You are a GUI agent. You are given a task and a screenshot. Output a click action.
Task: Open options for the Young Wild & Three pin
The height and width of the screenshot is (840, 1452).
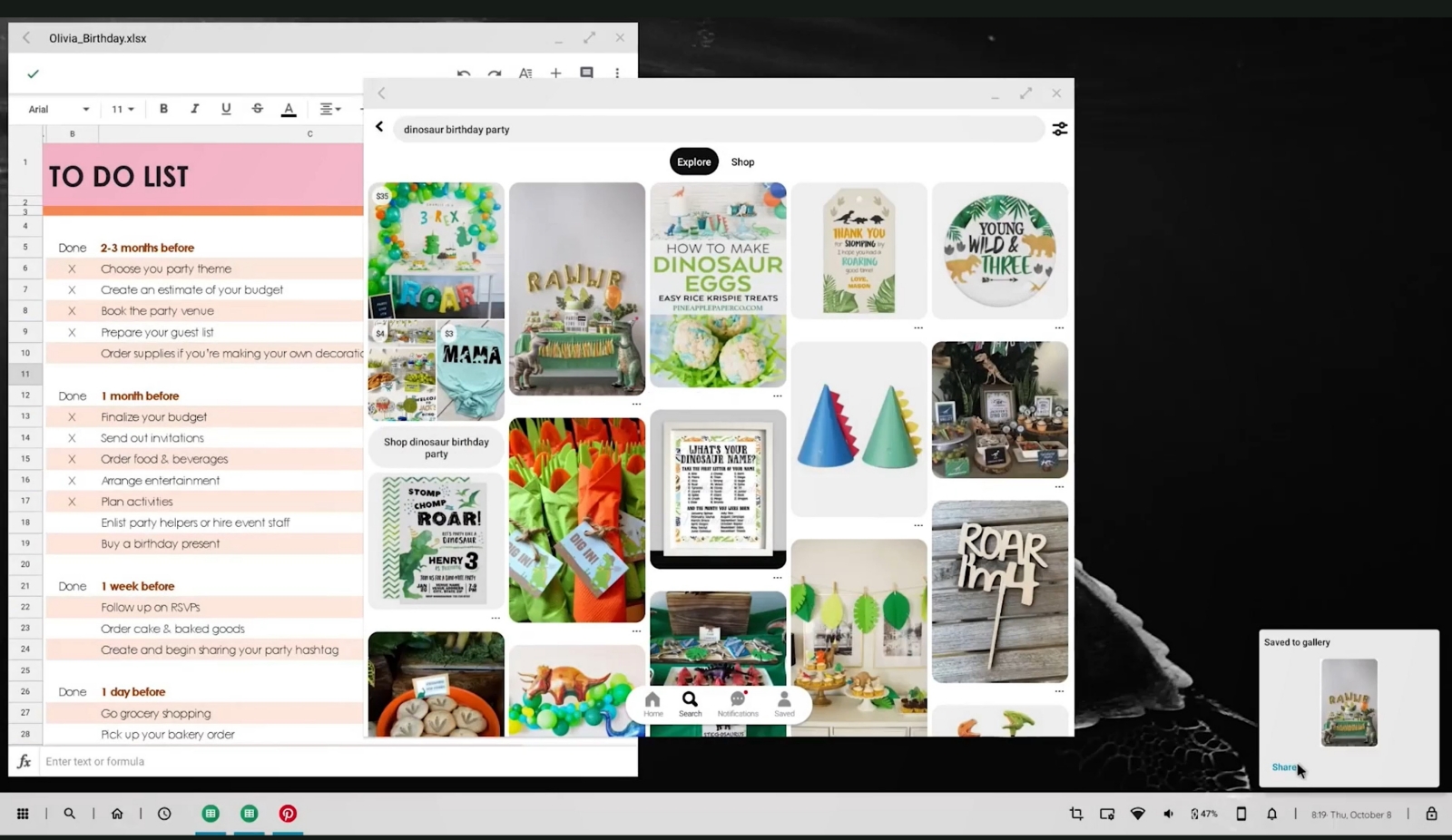tap(1059, 328)
